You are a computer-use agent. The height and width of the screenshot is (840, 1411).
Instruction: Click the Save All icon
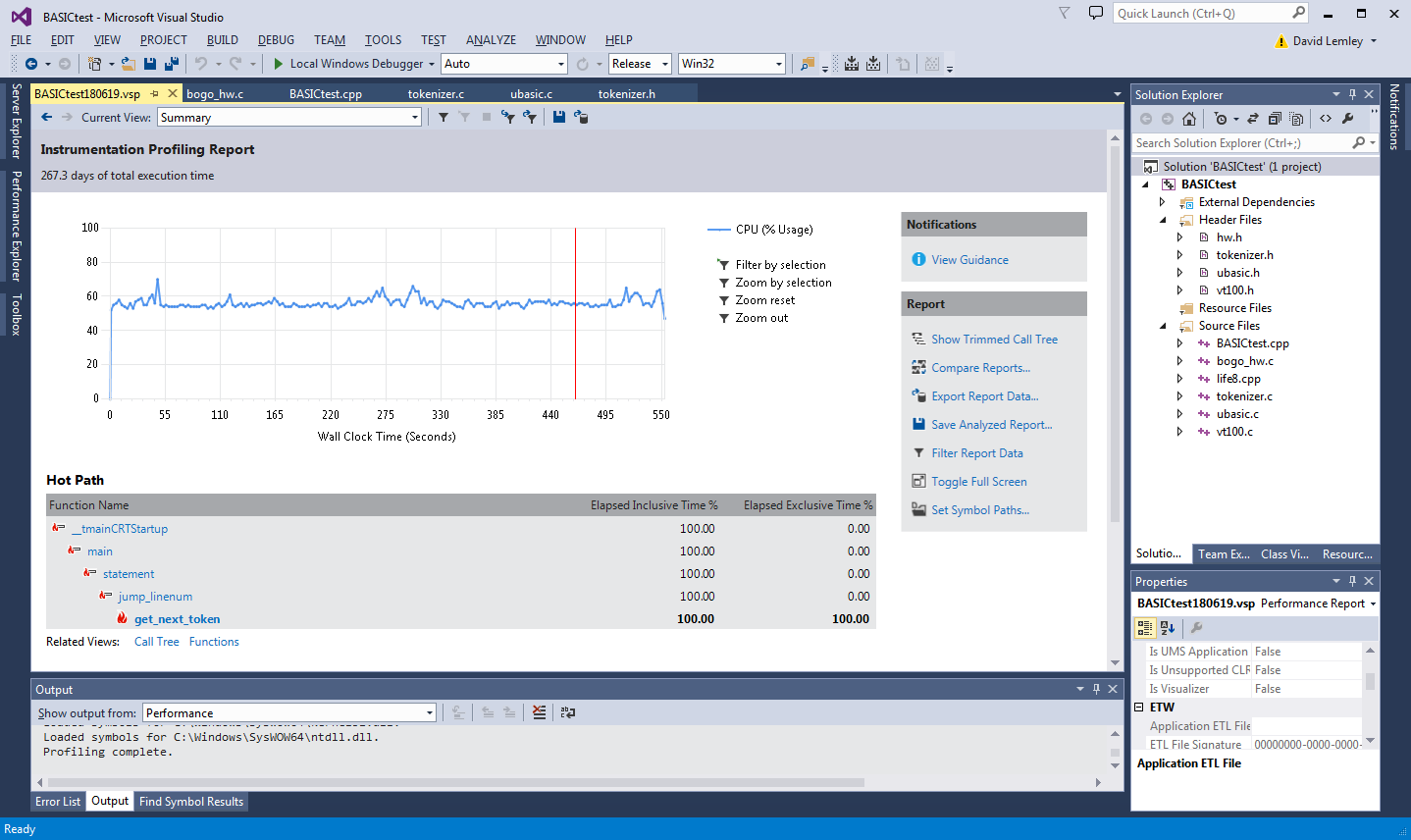click(171, 64)
